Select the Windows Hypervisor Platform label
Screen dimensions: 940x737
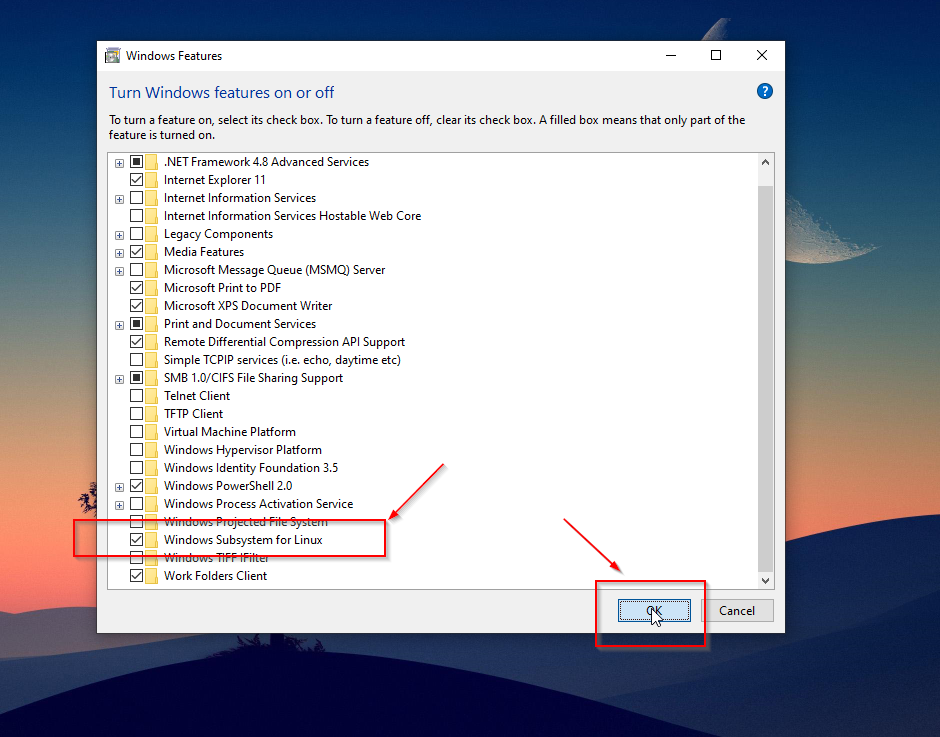(243, 450)
